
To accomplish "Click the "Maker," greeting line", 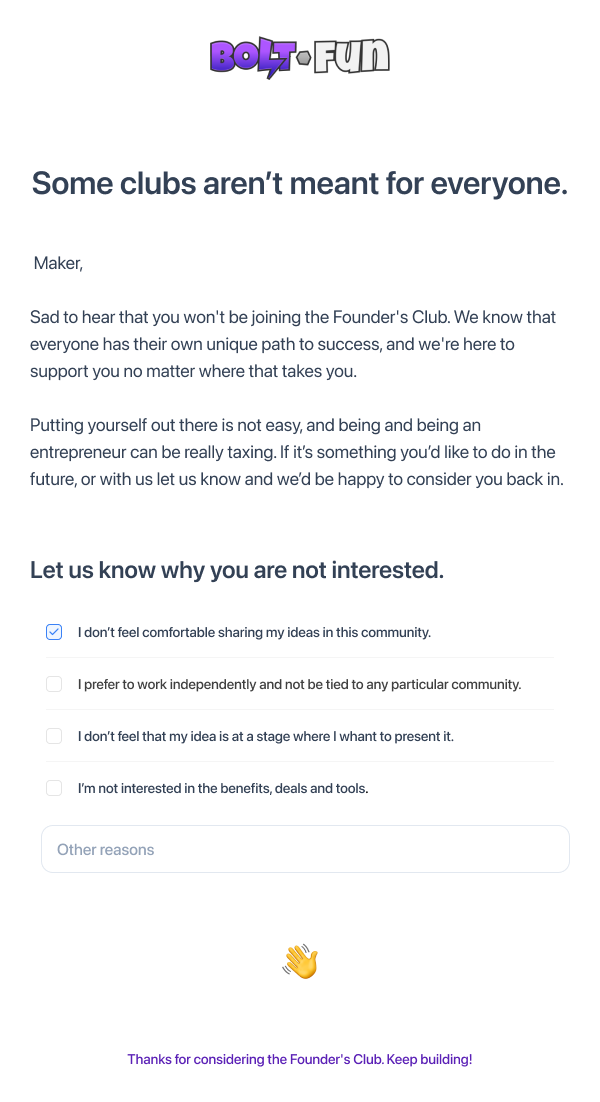I will coord(58,263).
